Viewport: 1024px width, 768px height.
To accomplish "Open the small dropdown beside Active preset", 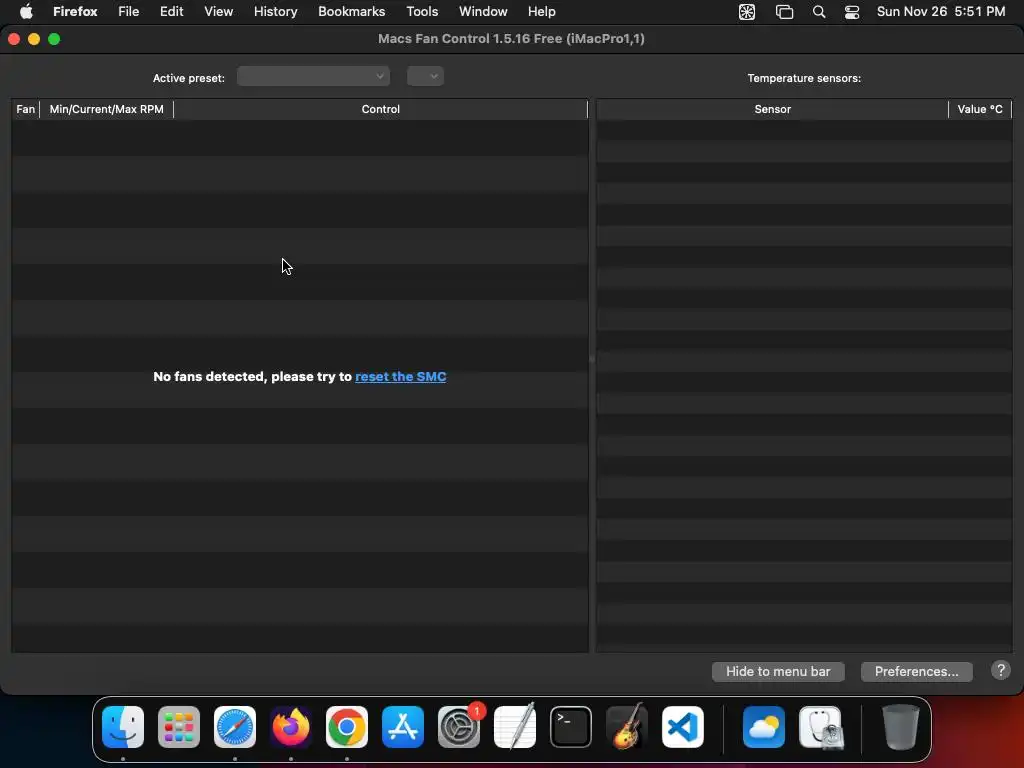I will 425,76.
